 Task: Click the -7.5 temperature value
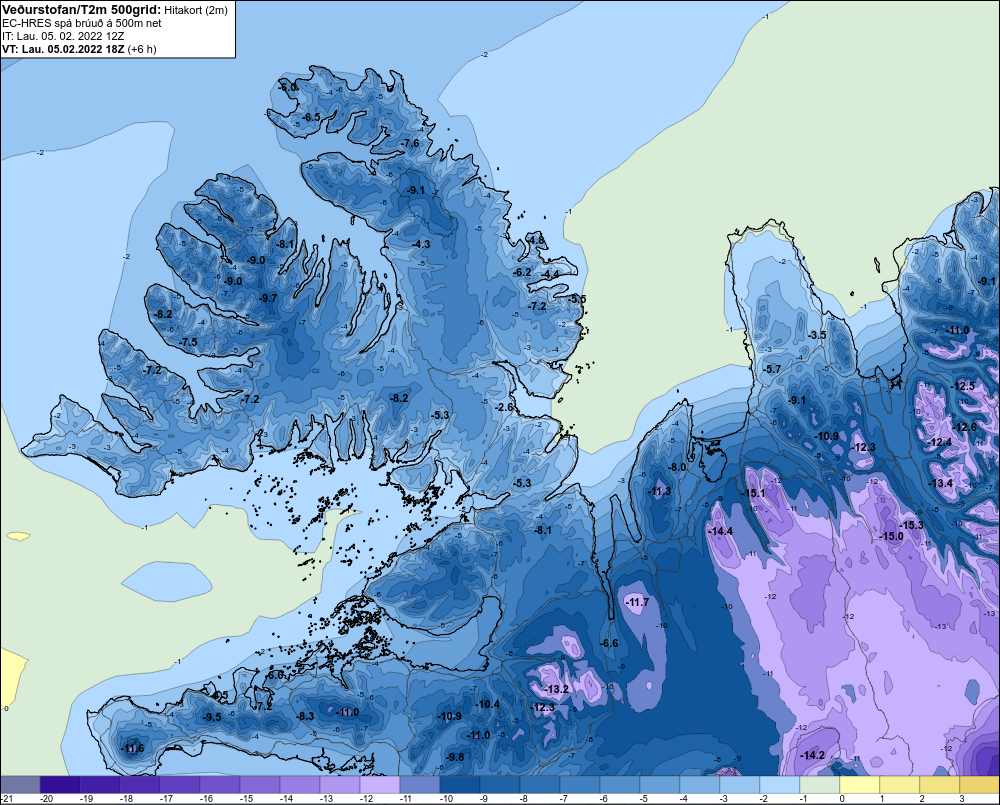(x=188, y=342)
